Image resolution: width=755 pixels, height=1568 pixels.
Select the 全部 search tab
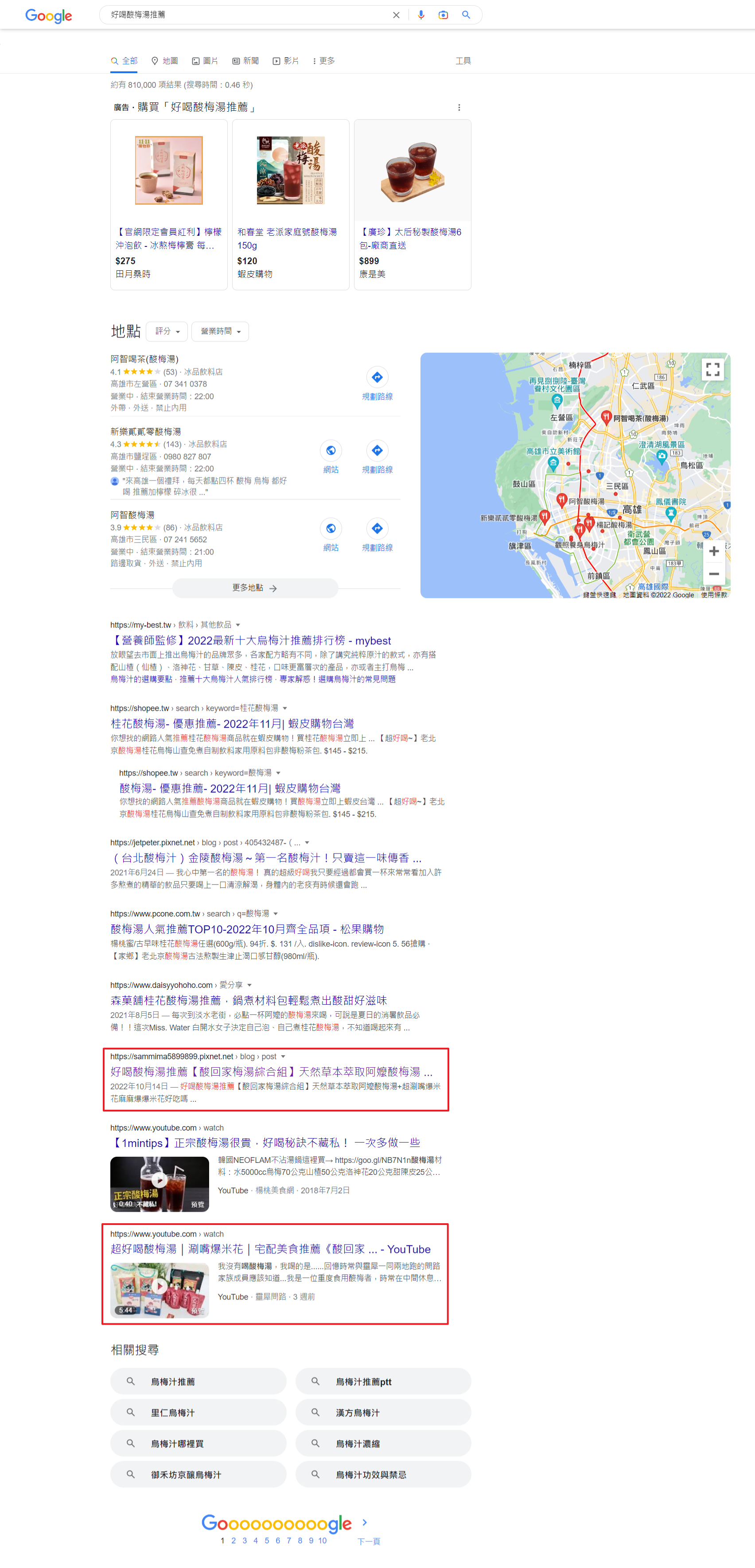[x=124, y=61]
